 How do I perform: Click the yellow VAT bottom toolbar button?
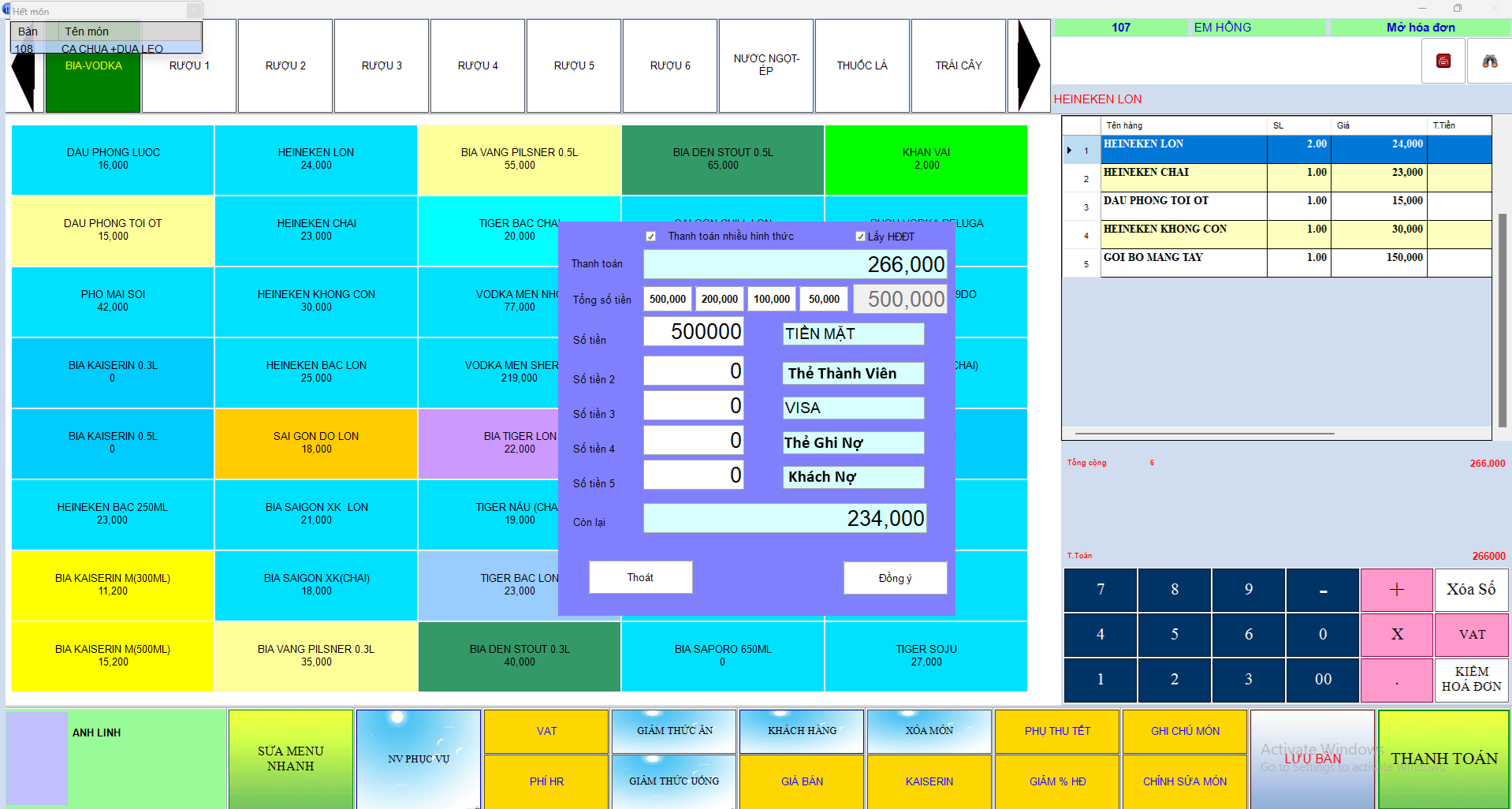pos(546,731)
